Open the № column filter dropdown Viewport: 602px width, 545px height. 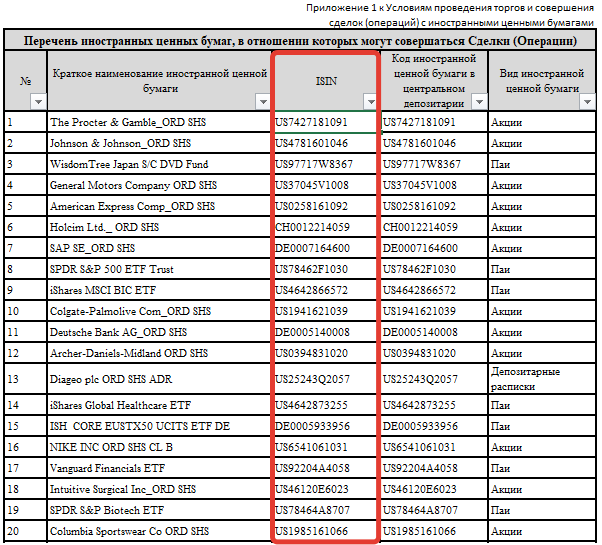click(38, 102)
